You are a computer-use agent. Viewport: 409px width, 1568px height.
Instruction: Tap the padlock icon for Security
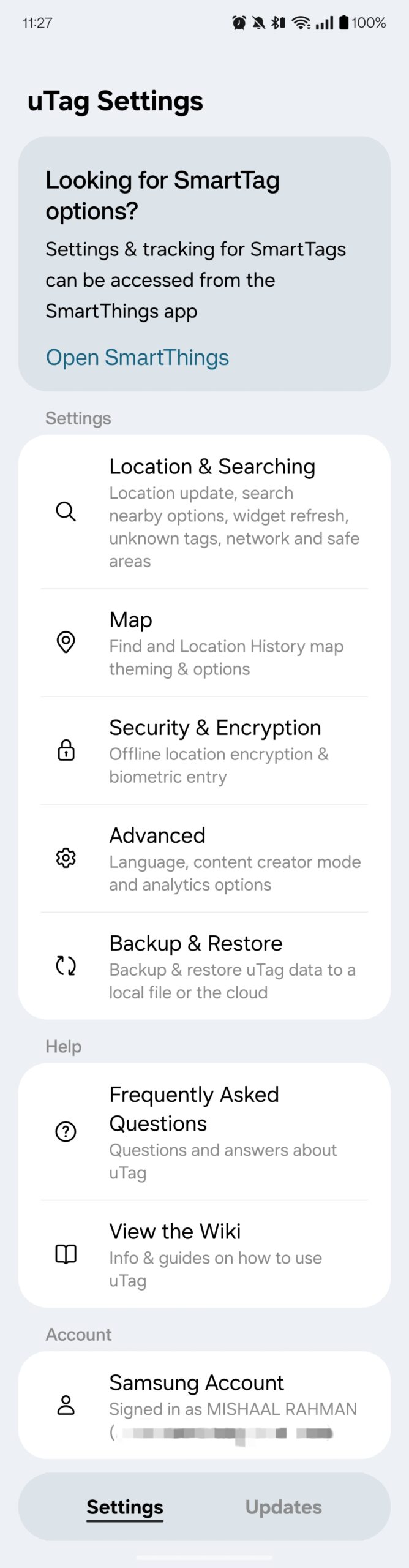(66, 750)
